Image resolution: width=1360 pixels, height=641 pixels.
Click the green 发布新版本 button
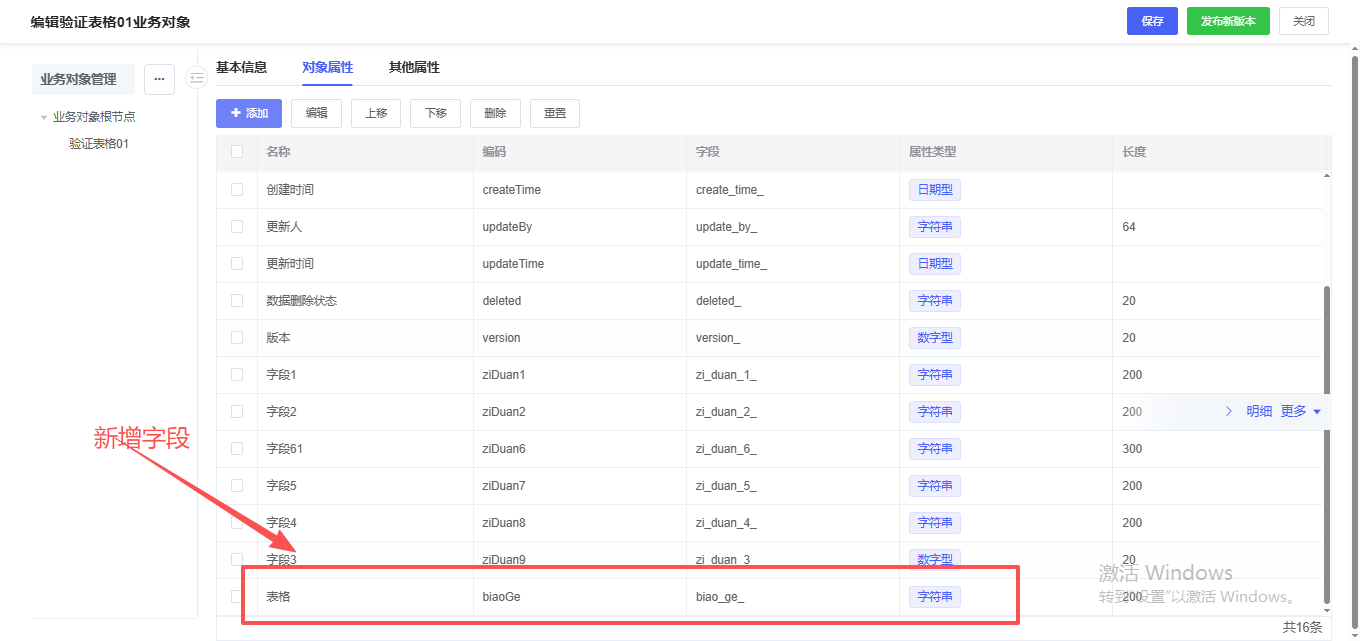click(x=1228, y=21)
